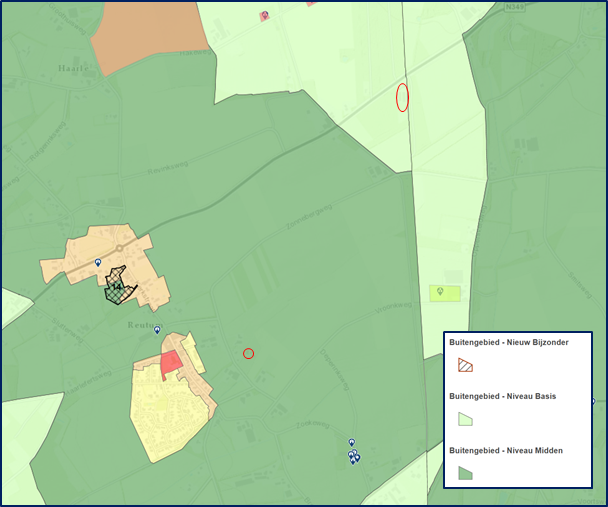The width and height of the screenshot is (608, 507).
Task: Click the Haarle place name label
Action: click(x=73, y=68)
